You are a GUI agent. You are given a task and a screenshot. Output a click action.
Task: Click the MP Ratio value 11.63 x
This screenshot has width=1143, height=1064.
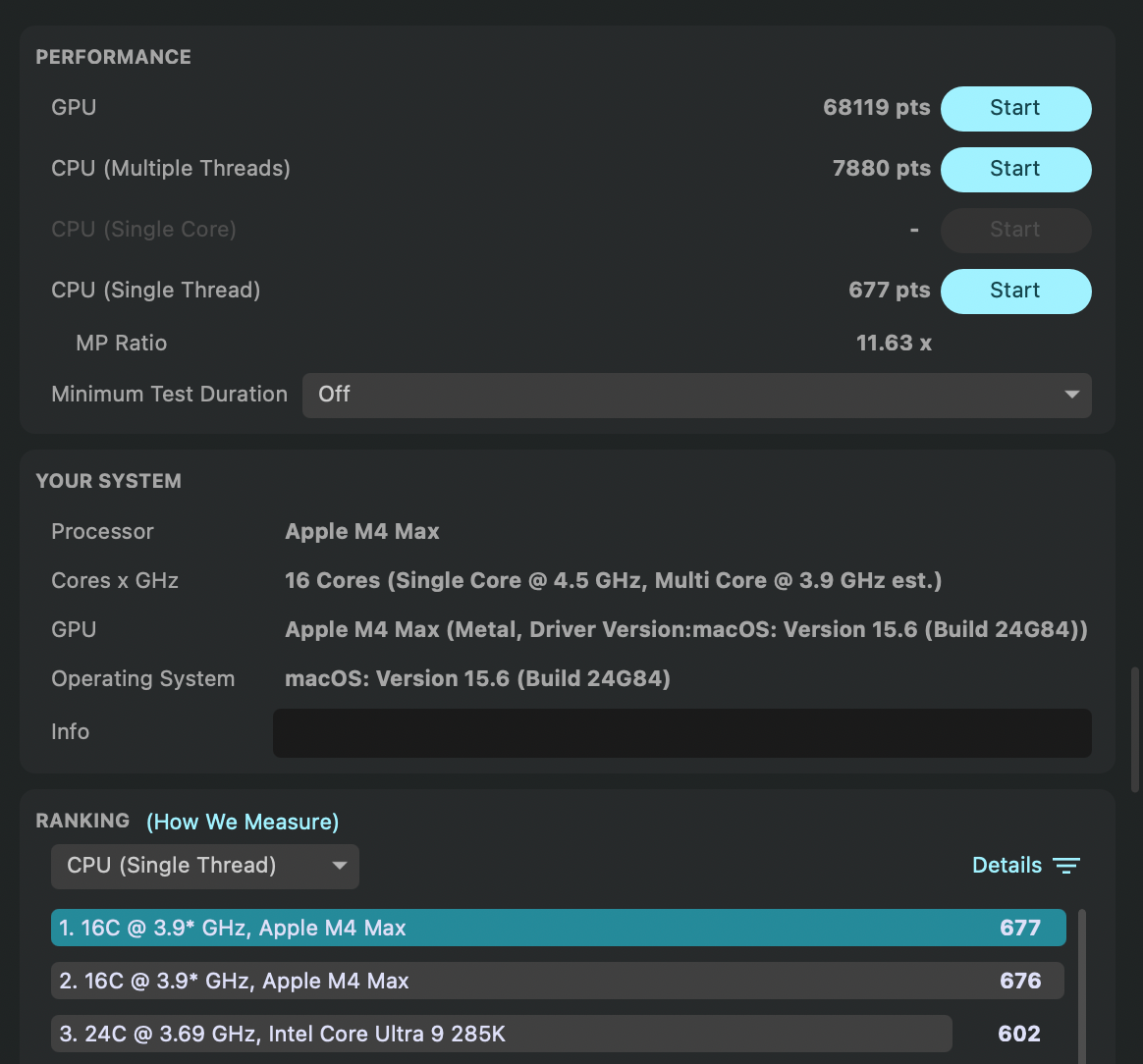click(x=894, y=344)
